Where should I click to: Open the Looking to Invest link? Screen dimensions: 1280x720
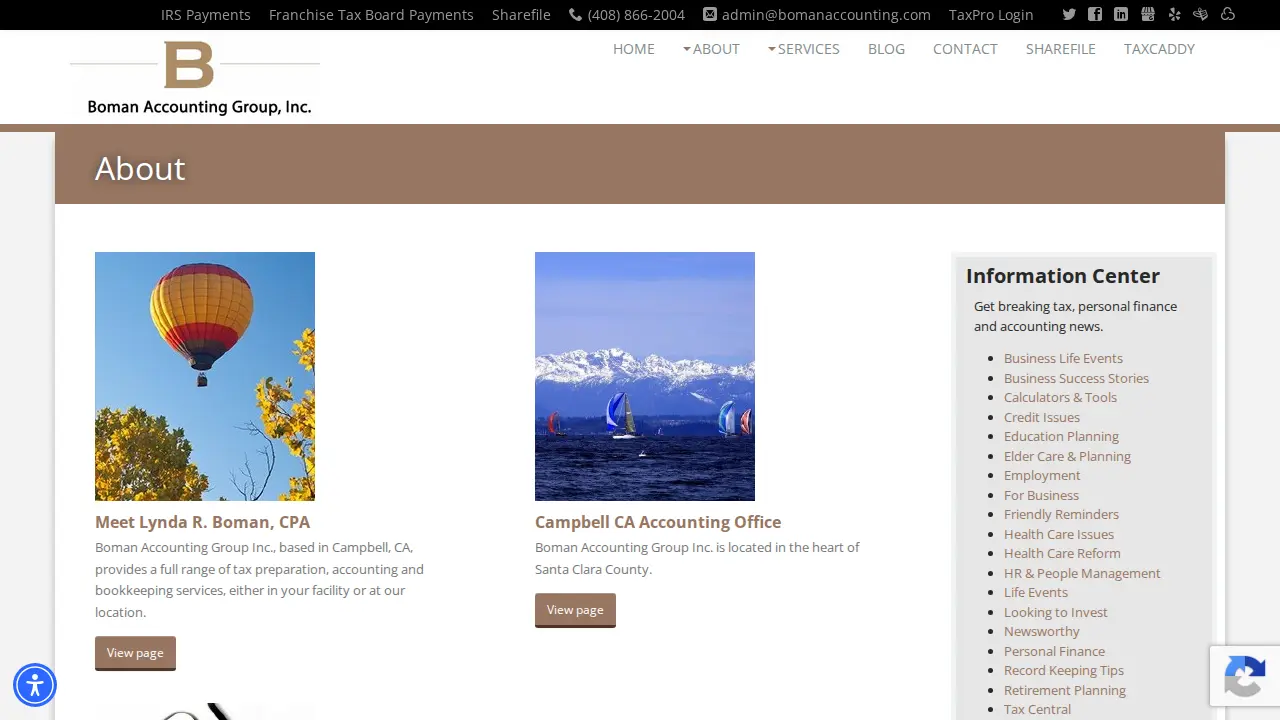coord(1056,612)
